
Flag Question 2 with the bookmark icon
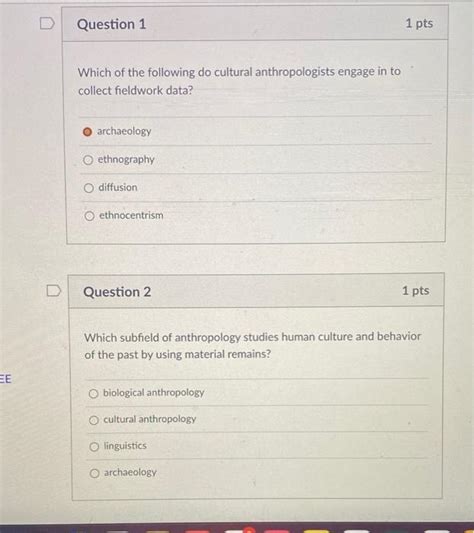[x=54, y=291]
